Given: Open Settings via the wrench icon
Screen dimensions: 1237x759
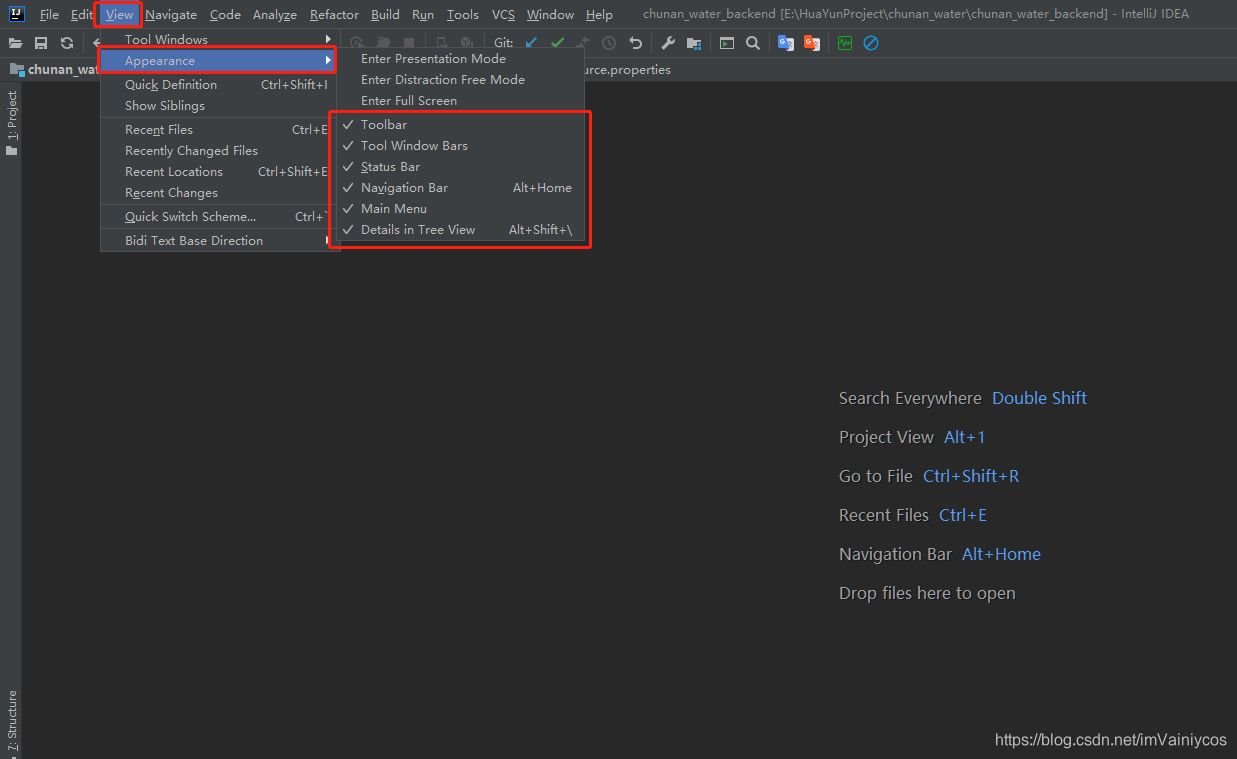Looking at the screenshot, I should coord(668,43).
